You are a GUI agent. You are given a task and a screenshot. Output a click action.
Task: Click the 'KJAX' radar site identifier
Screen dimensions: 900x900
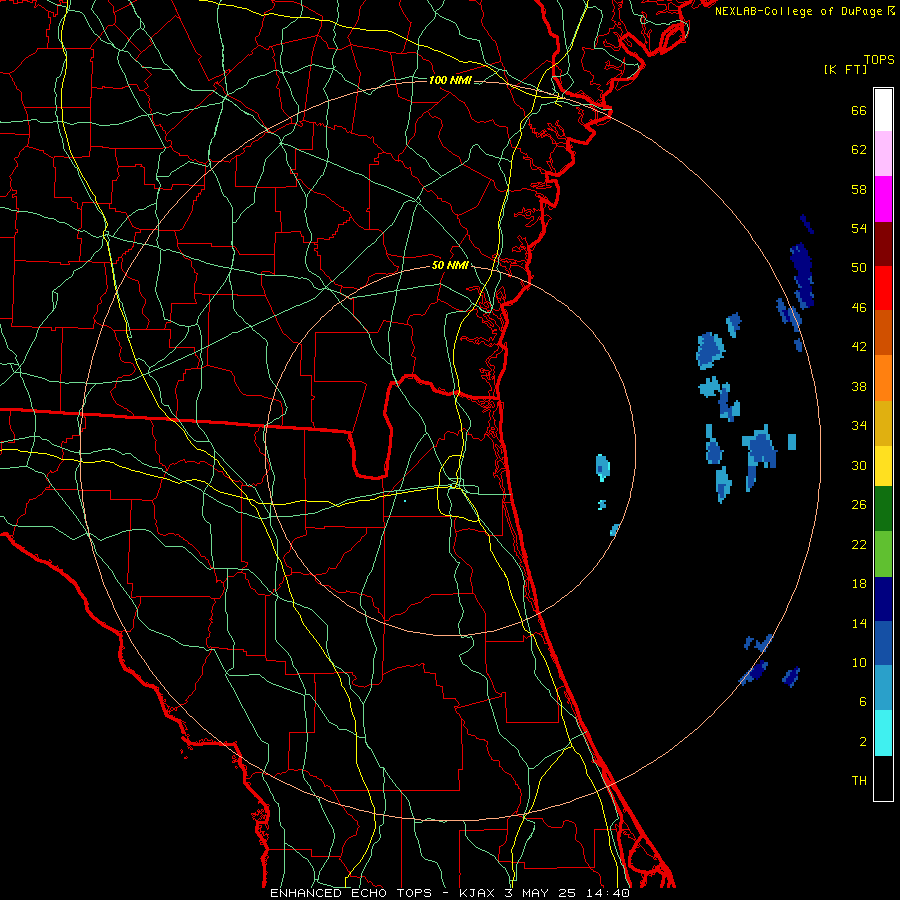point(478,893)
